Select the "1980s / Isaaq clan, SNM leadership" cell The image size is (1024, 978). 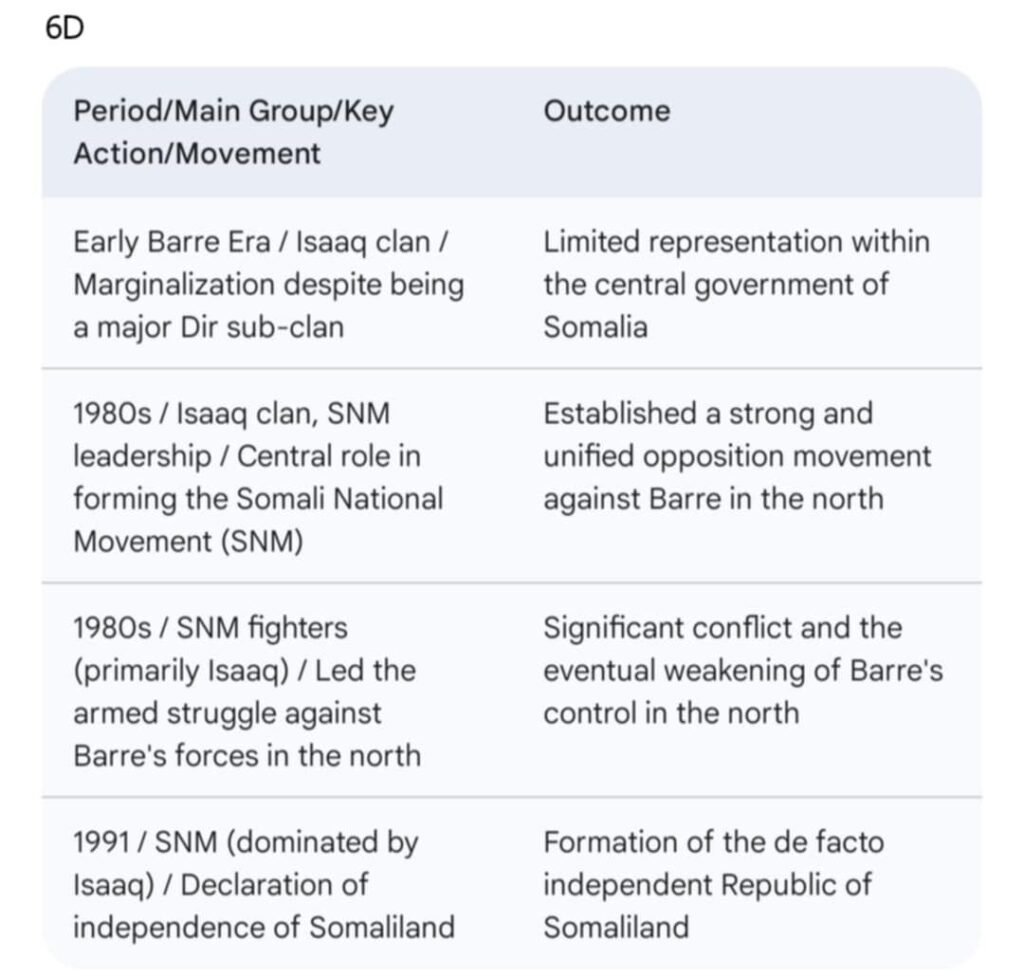point(258,477)
